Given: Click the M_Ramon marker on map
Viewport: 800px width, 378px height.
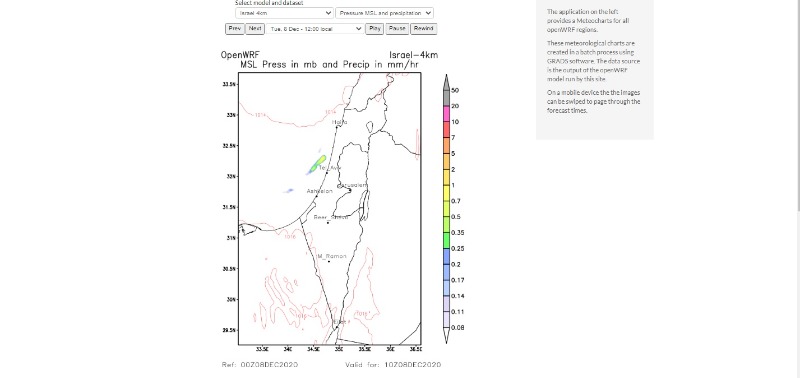Looking at the screenshot, I should (329, 262).
